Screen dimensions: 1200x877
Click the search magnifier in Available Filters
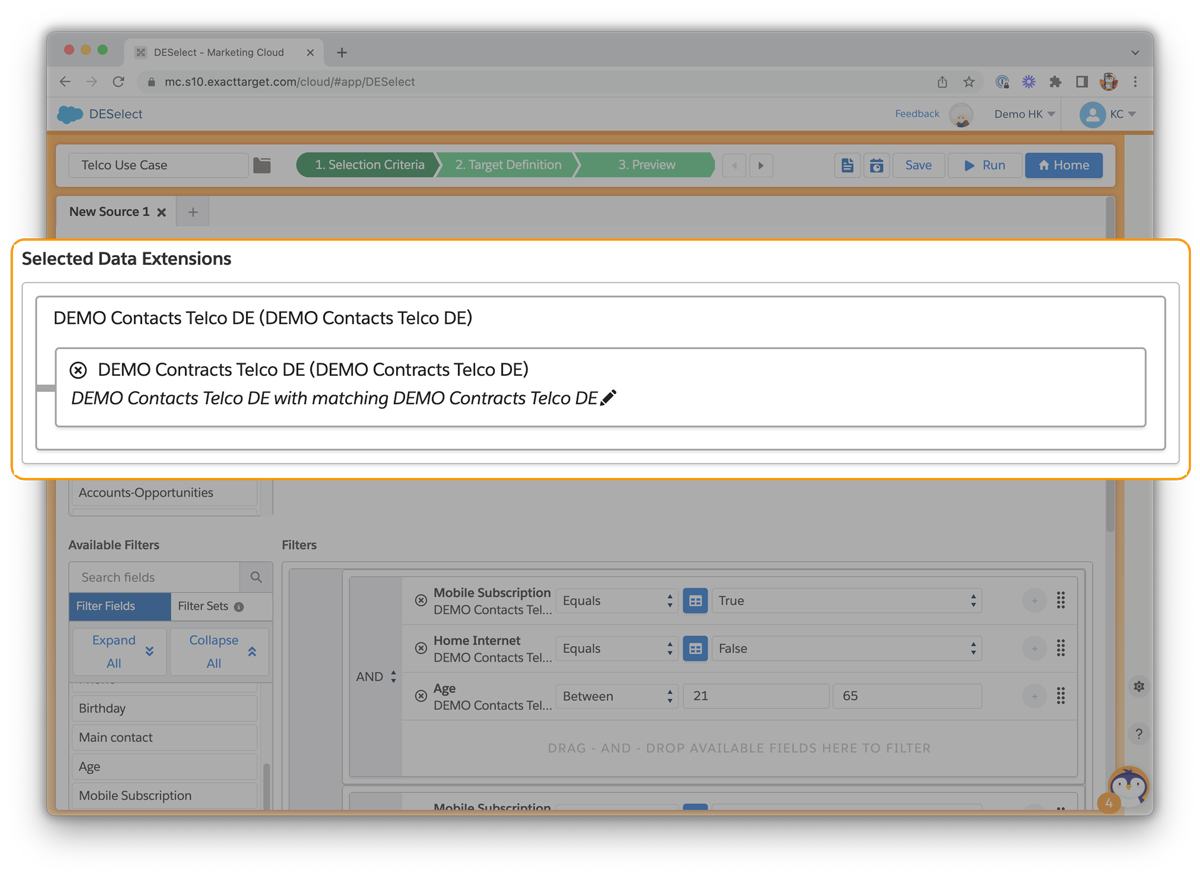click(x=256, y=577)
